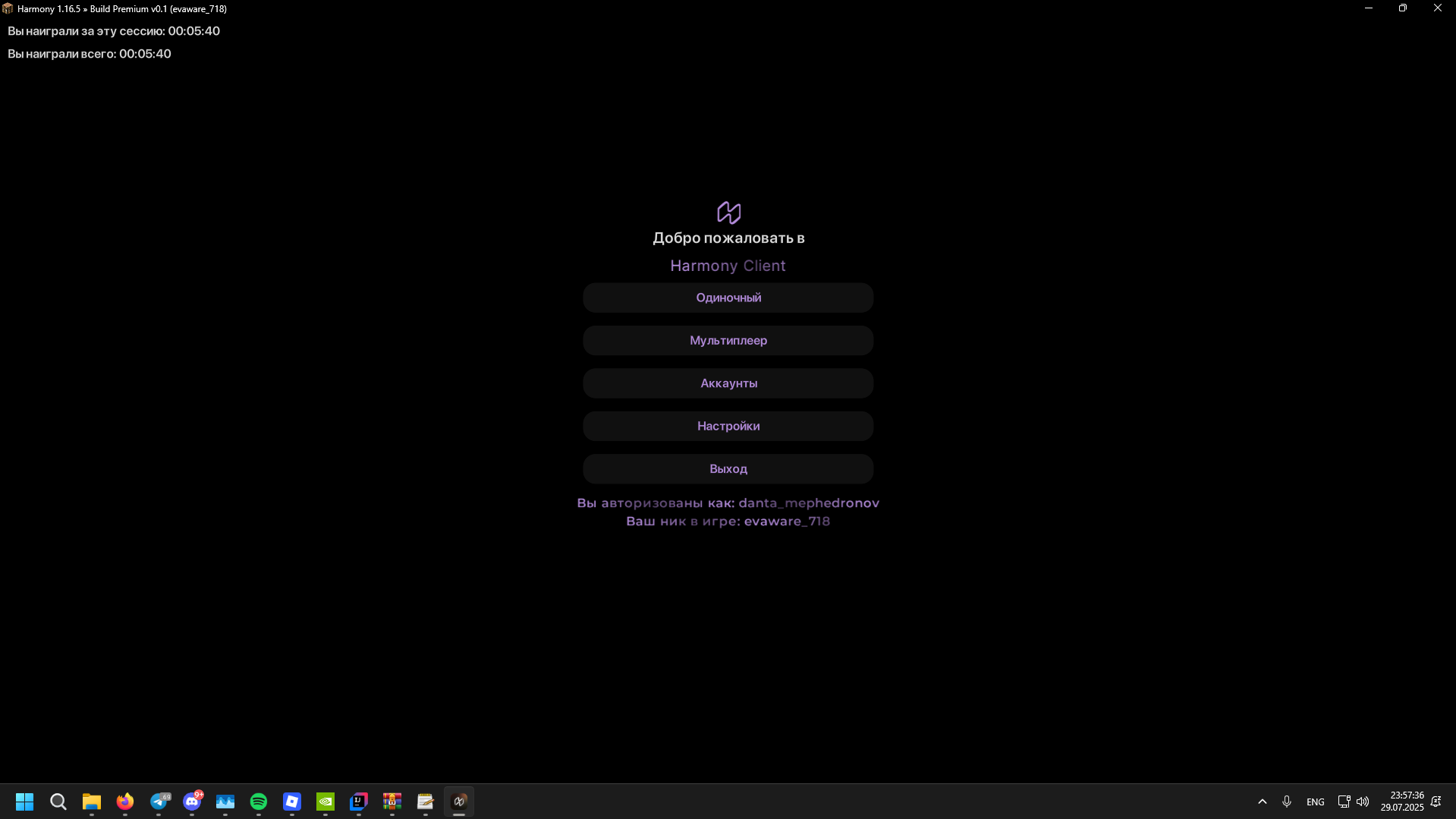The image size is (1456, 819).
Task: Click the Выход button to quit
Action: tap(728, 469)
